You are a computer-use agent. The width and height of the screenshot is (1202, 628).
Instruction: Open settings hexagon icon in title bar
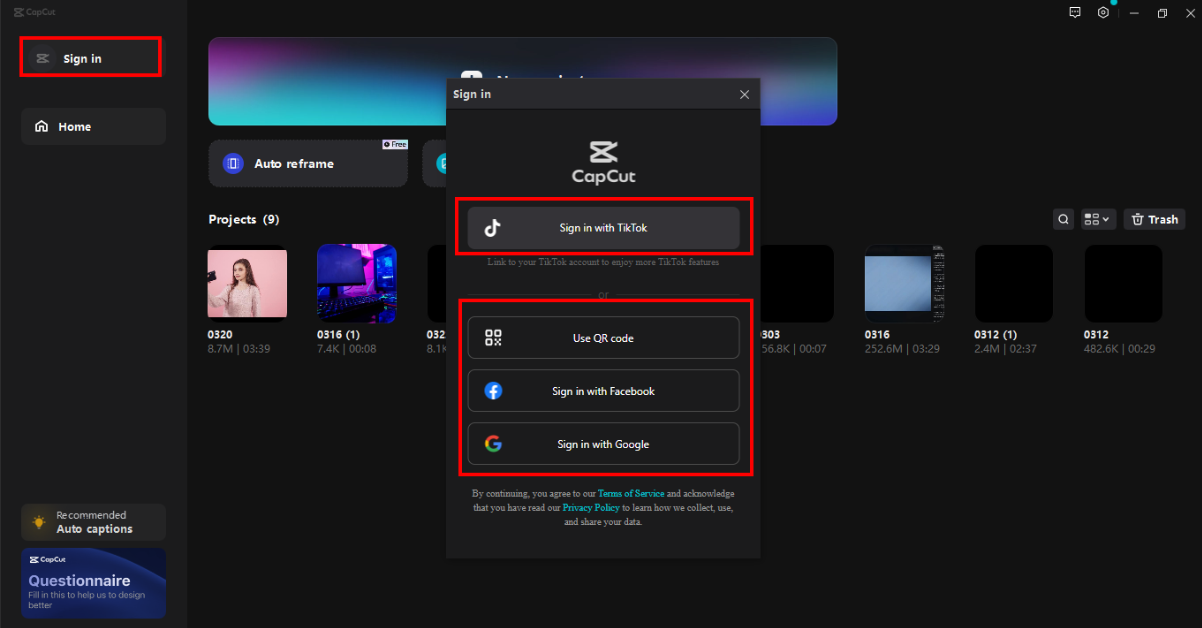[x=1103, y=13]
